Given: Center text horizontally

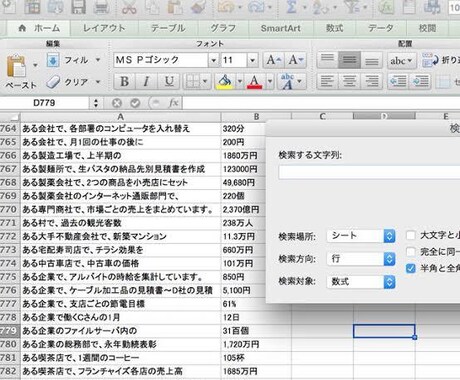Looking at the screenshot, I should tap(349, 81).
